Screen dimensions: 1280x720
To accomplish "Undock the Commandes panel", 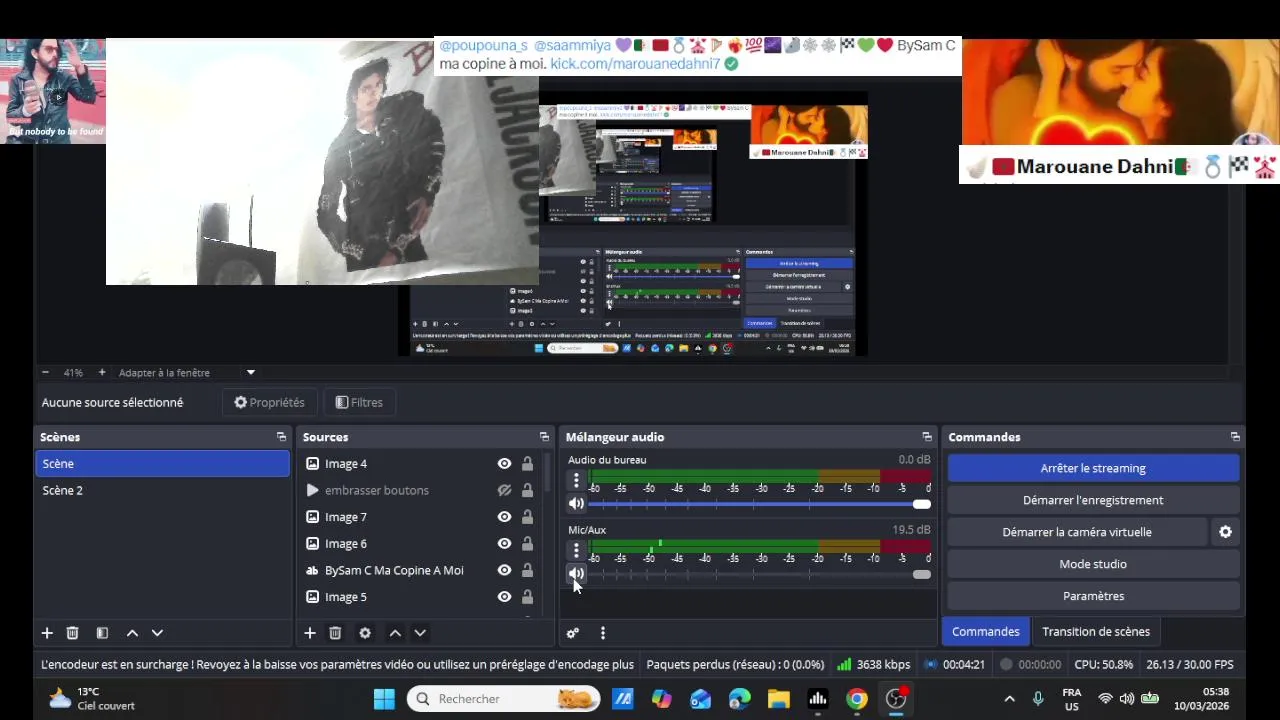I will (1235, 437).
